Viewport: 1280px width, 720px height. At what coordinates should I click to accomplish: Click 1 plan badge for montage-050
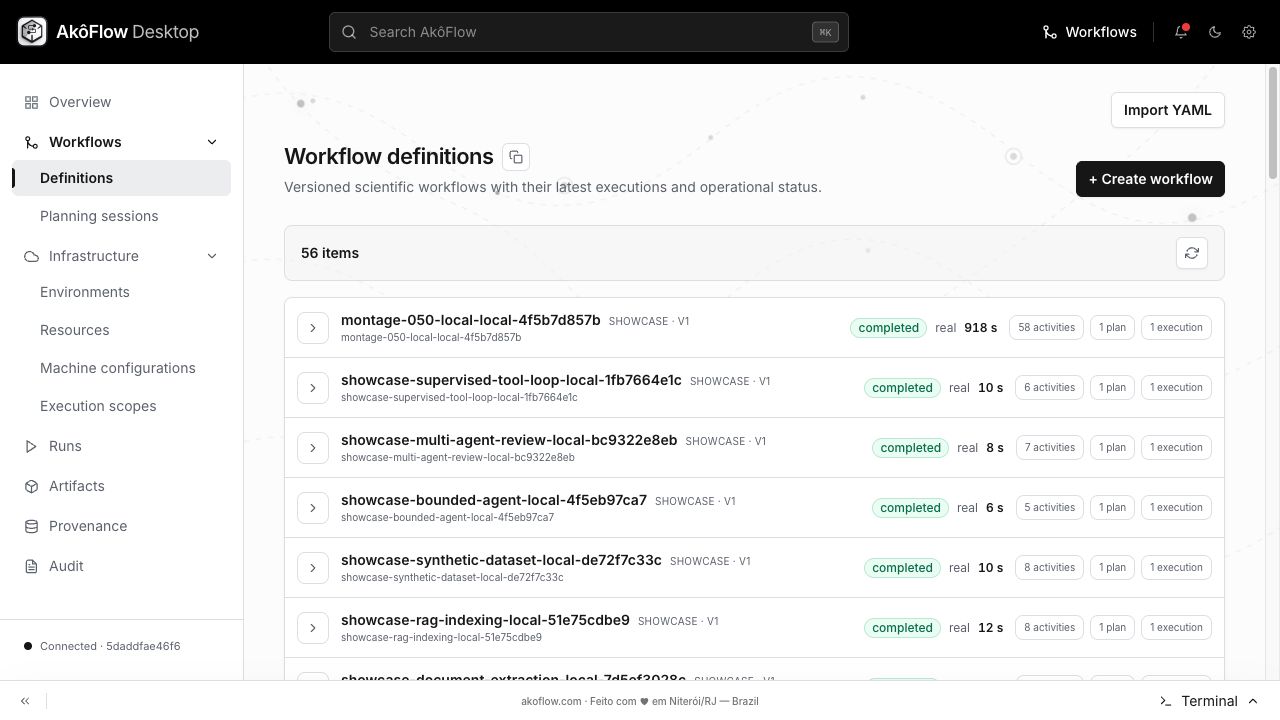[x=1112, y=328]
